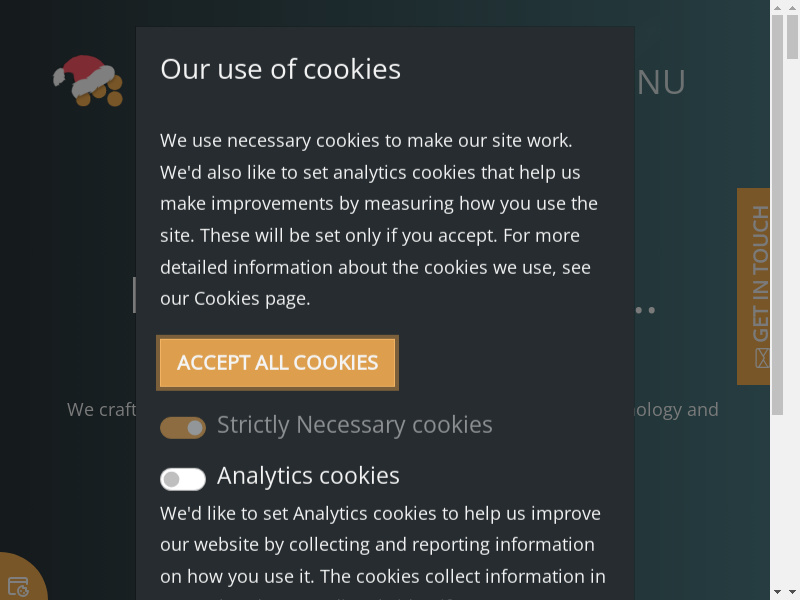This screenshot has height=600, width=800.
Task: Click the Analytics cookies description paragraph
Action: pyautogui.click(x=380, y=545)
